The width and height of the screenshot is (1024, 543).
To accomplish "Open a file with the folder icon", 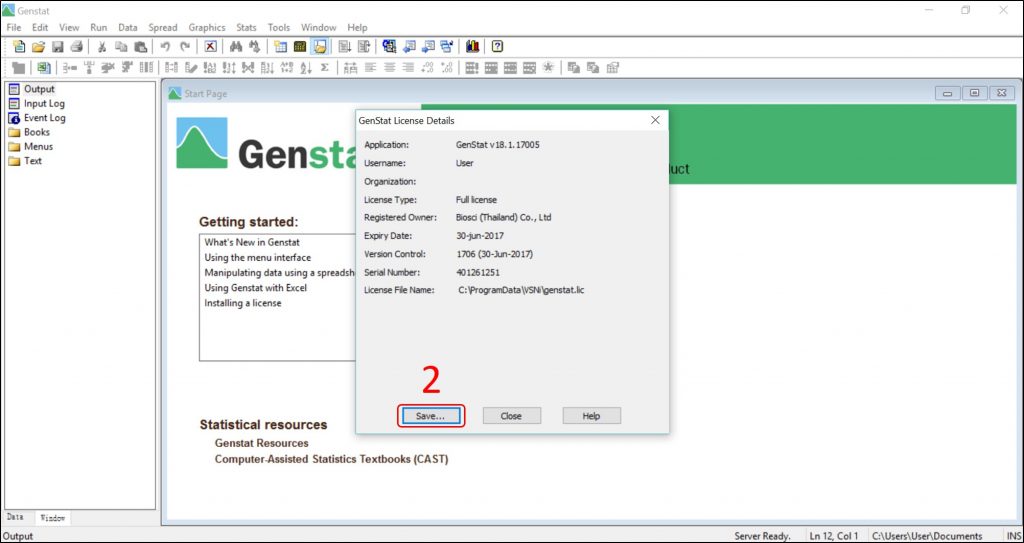I will pyautogui.click(x=39, y=46).
